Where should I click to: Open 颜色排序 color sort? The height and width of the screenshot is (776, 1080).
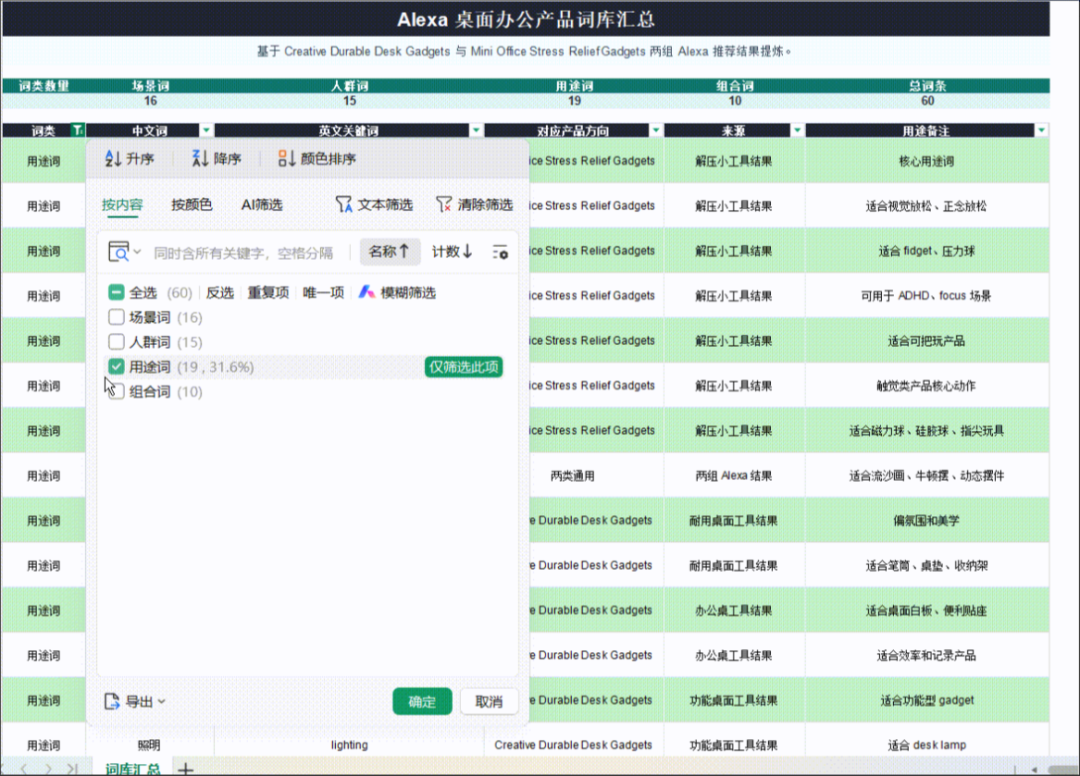pyautogui.click(x=317, y=159)
